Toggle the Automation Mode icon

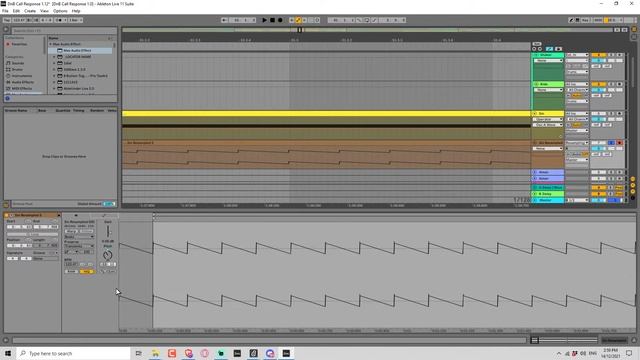549,49
